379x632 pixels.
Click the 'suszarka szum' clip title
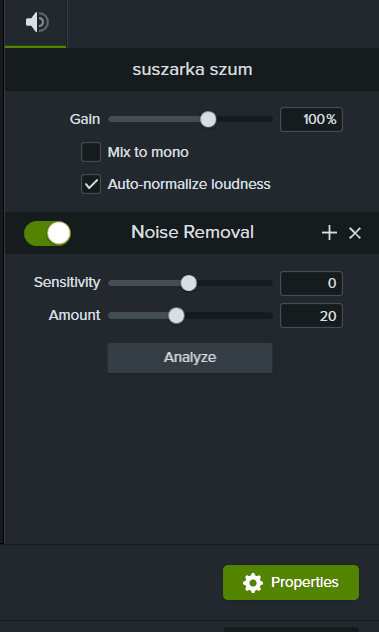192,69
